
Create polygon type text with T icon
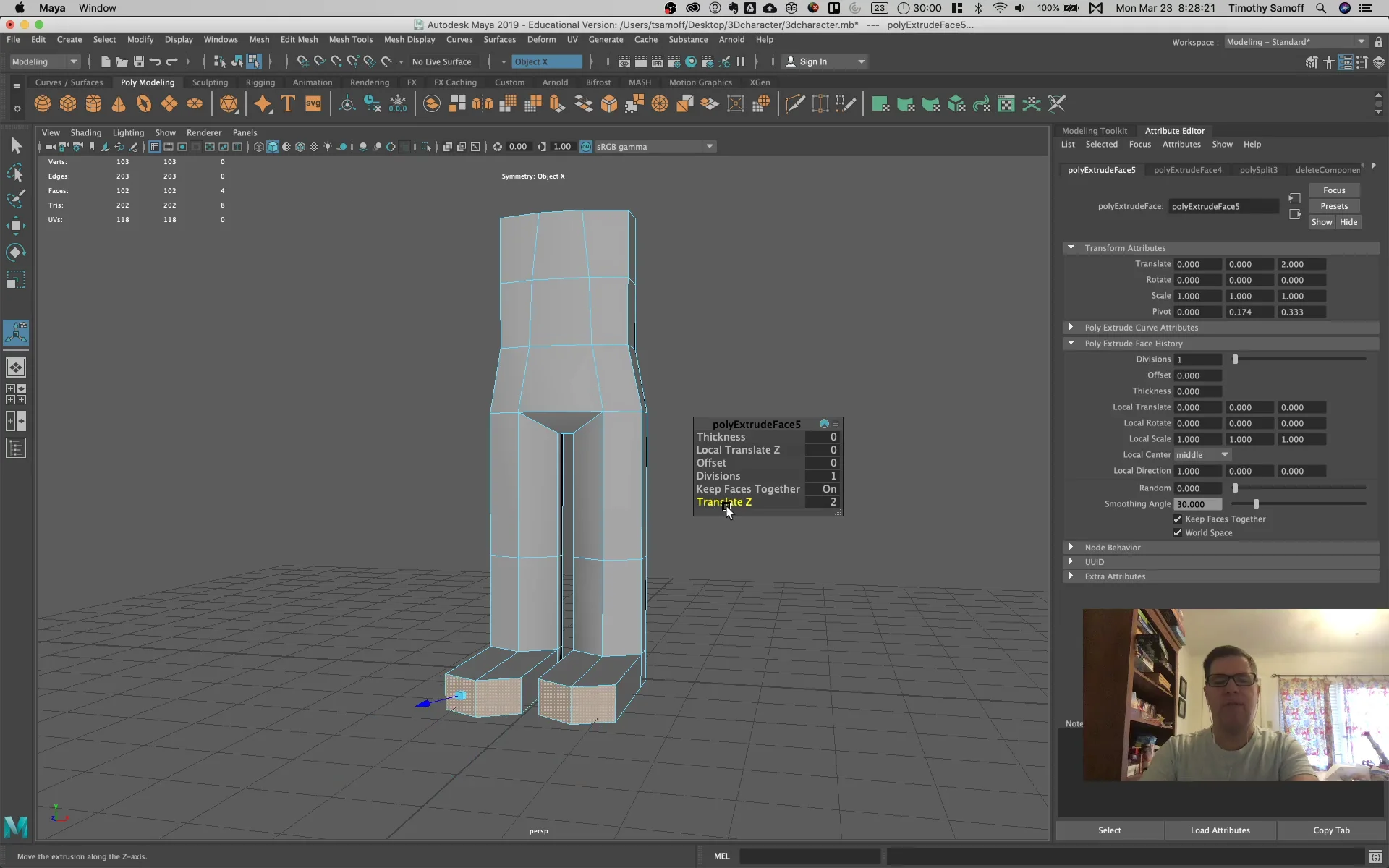click(x=287, y=104)
